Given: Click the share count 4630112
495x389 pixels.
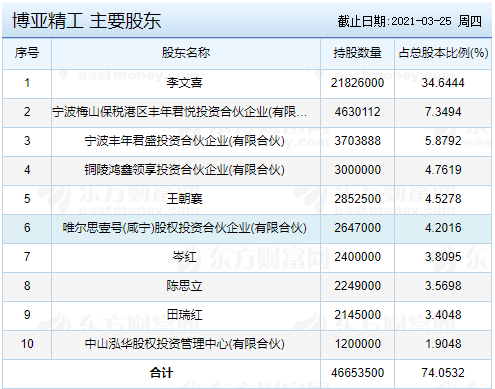Looking at the screenshot, I should pyautogui.click(x=357, y=112).
